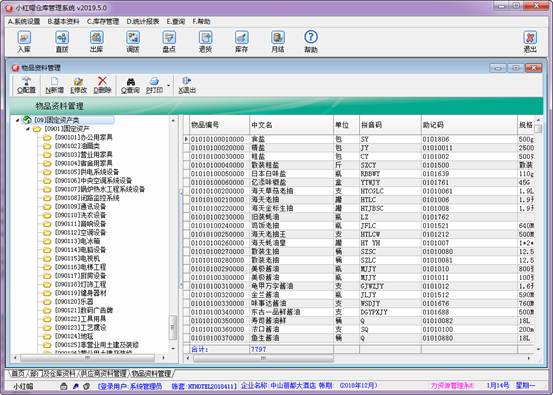Switch to the 首页 tab
Viewport: 553px width, 395px height.
pyautogui.click(x=18, y=373)
